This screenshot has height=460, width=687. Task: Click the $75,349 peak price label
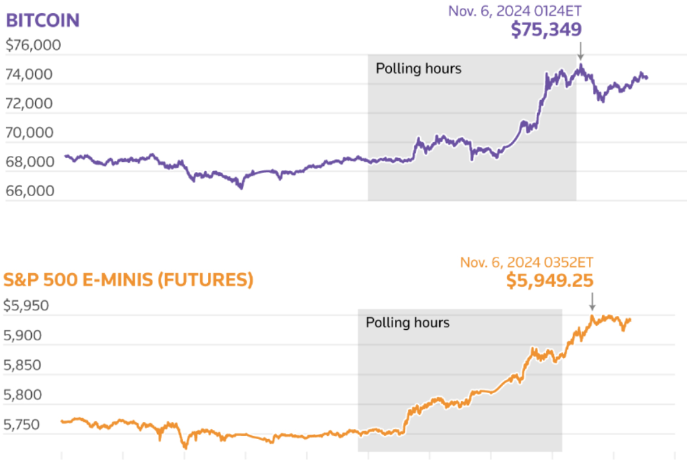point(546,30)
